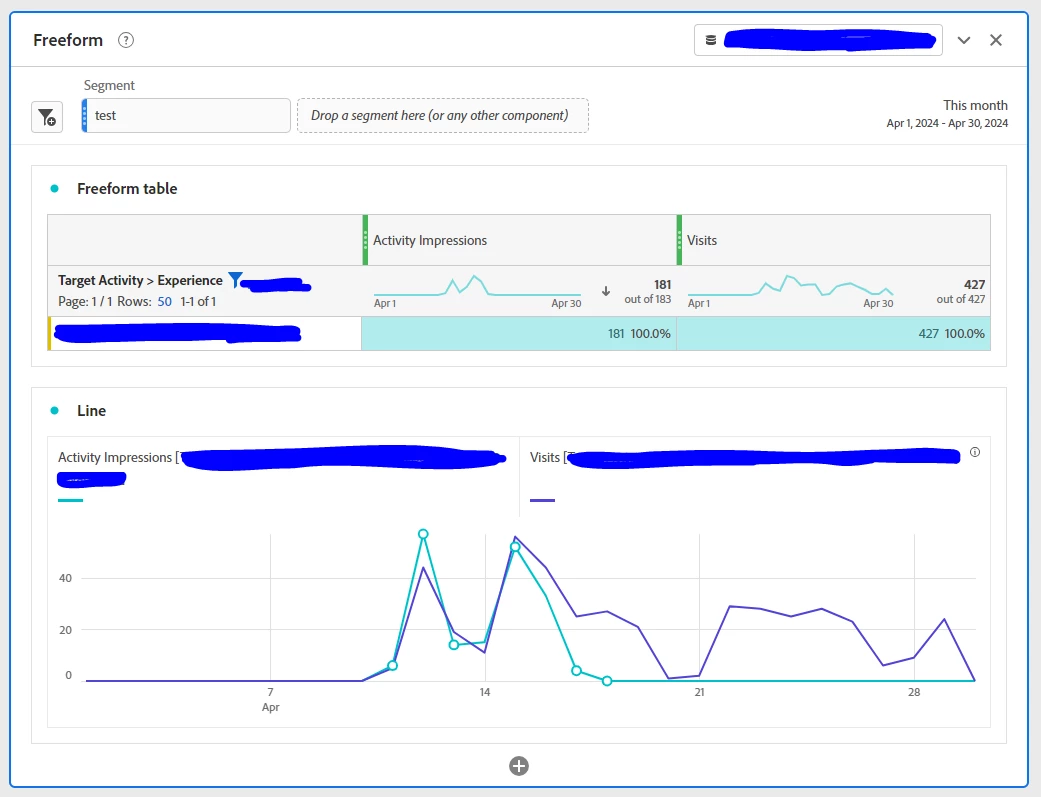Image resolution: width=1041 pixels, height=797 pixels.
Task: Open the 'This month' date range
Action: tap(975, 105)
